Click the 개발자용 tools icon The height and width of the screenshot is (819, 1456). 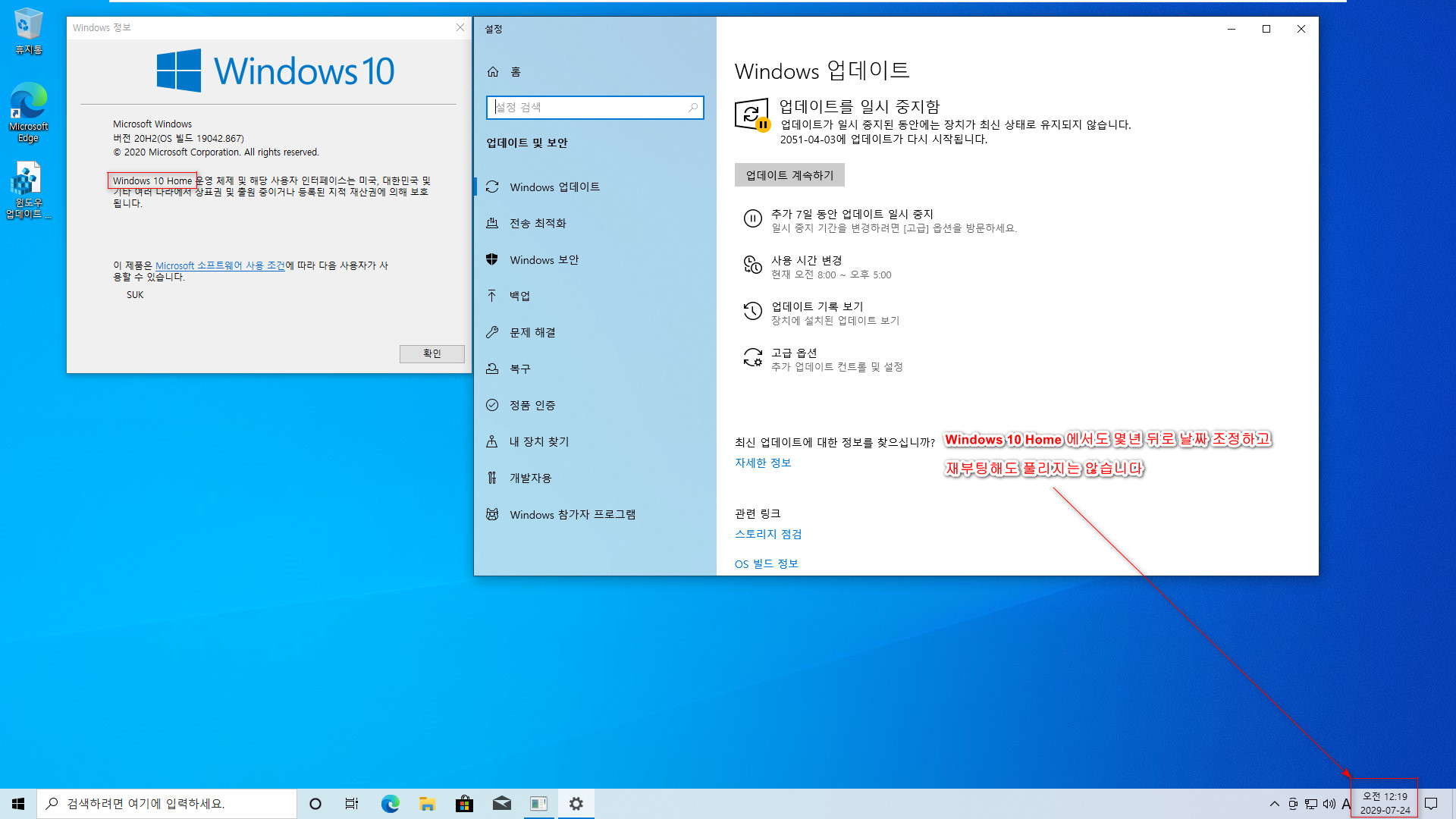[492, 478]
